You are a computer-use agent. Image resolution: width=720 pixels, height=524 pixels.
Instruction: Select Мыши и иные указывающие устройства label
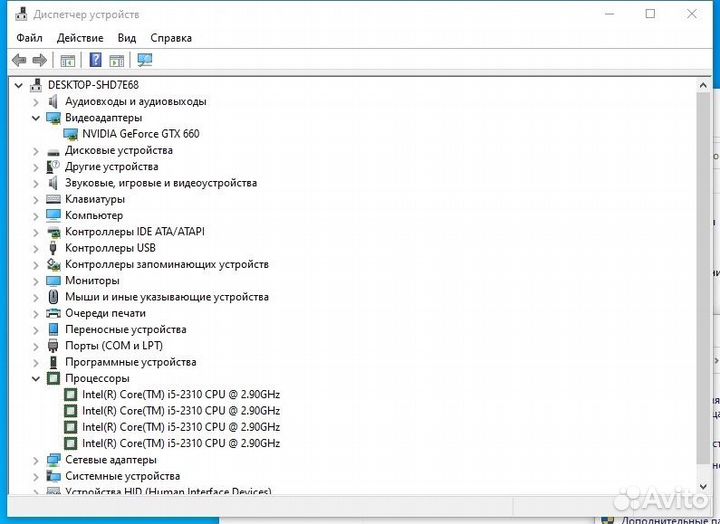pos(167,297)
